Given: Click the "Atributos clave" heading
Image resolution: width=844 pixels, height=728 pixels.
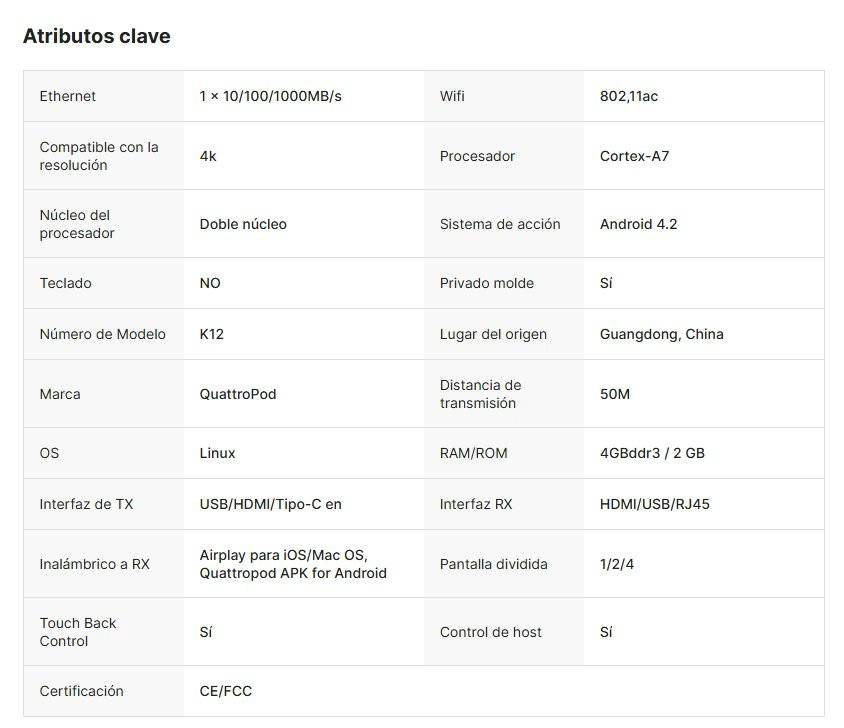Looking at the screenshot, I should pyautogui.click(x=96, y=36).
